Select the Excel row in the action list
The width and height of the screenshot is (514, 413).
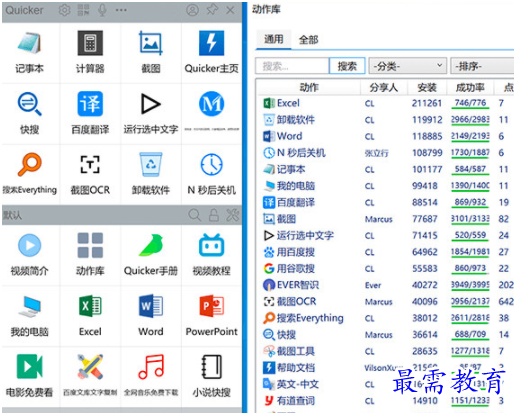point(386,103)
